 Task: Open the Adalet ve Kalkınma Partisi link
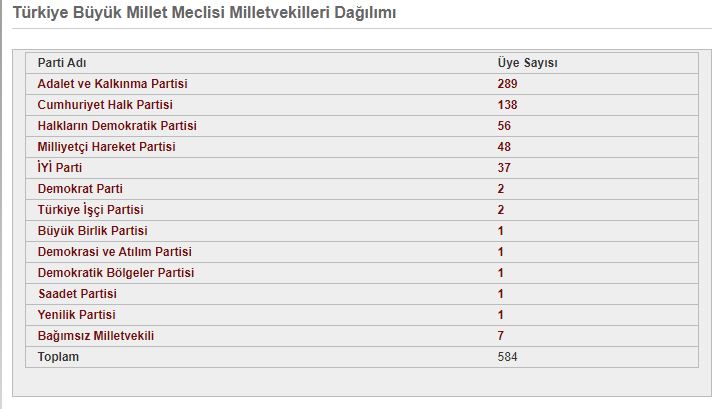(113, 84)
